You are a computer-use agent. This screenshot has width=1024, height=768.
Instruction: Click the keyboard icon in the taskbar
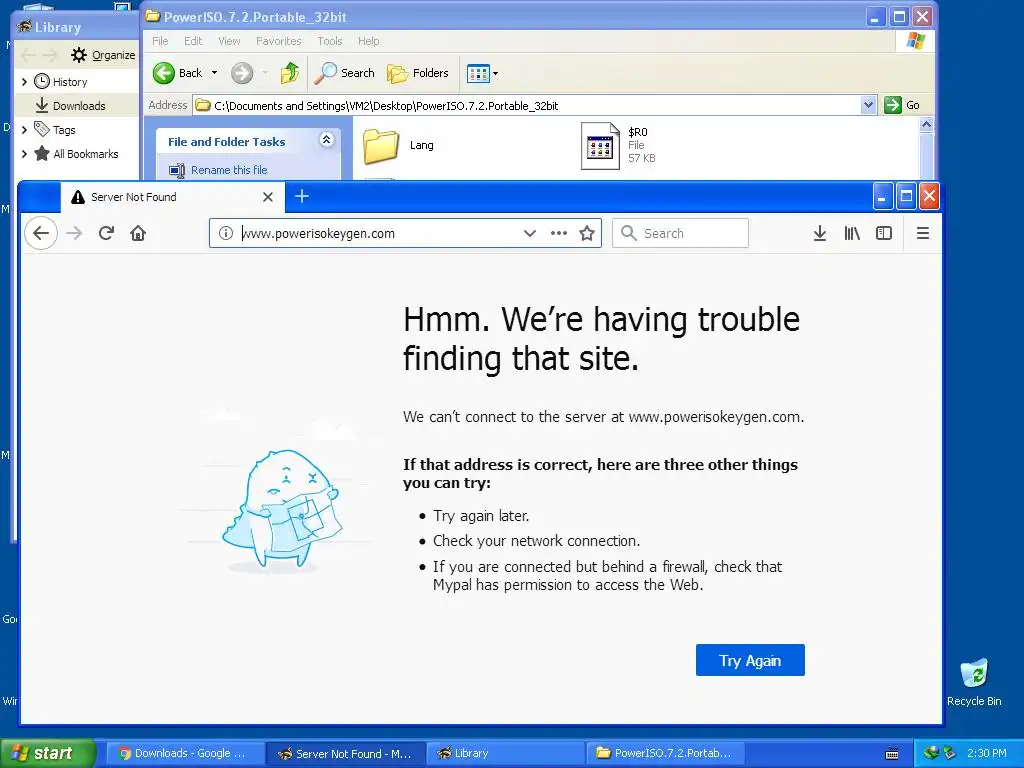tap(891, 754)
